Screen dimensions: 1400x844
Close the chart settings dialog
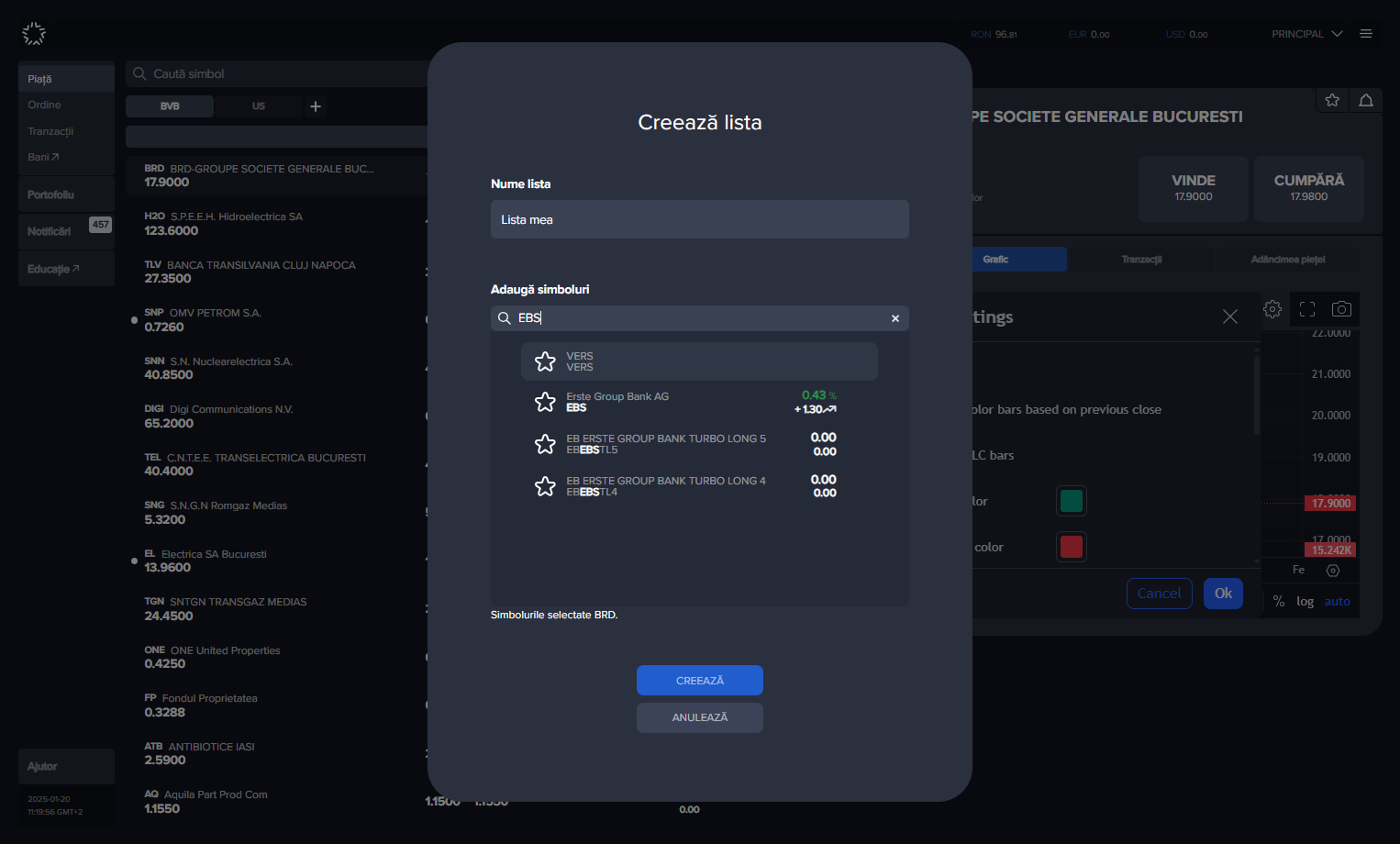[x=1230, y=316]
